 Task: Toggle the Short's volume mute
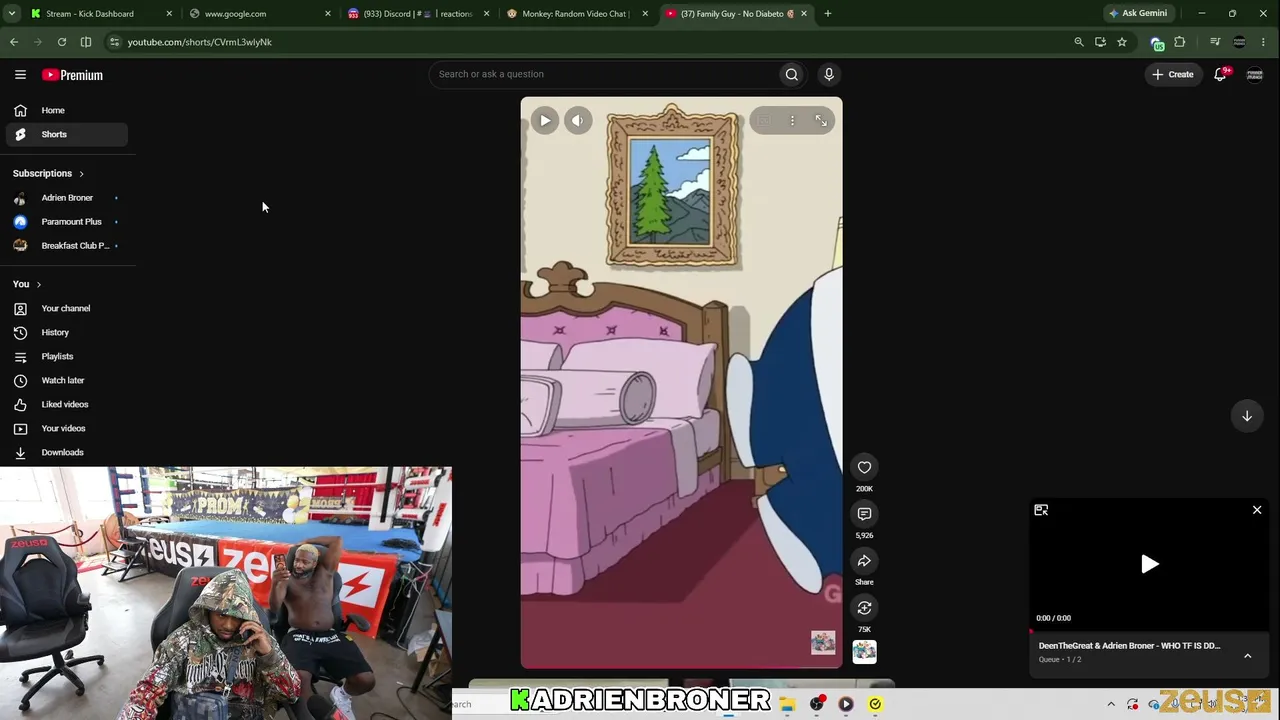578,121
